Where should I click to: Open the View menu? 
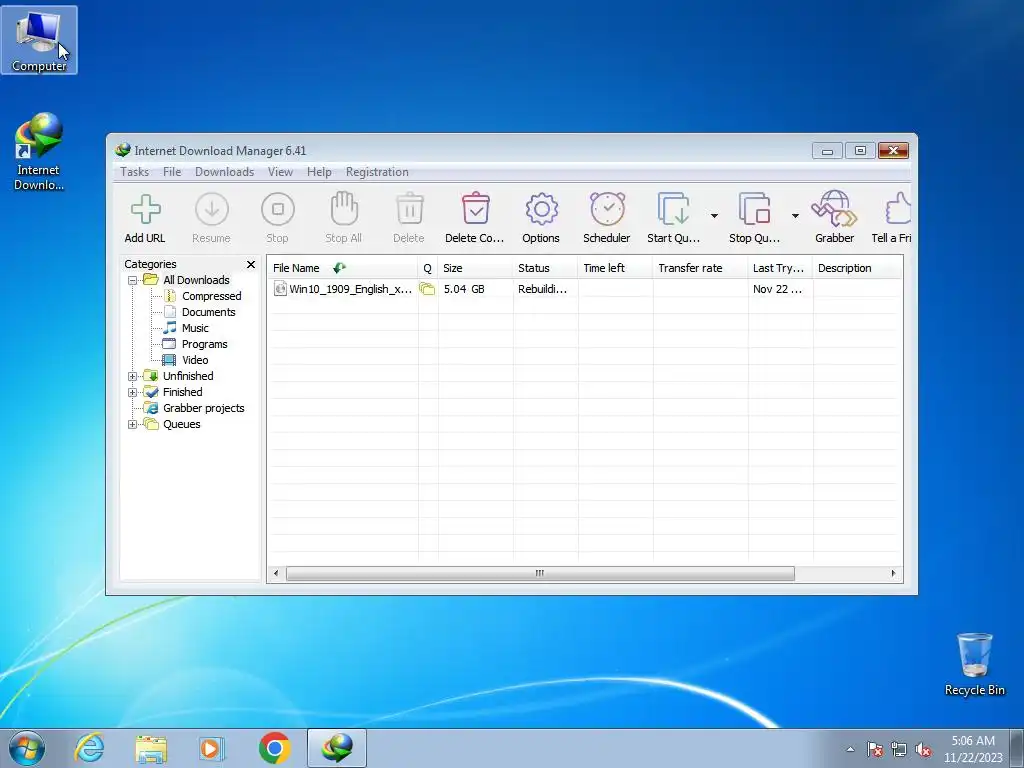point(280,172)
